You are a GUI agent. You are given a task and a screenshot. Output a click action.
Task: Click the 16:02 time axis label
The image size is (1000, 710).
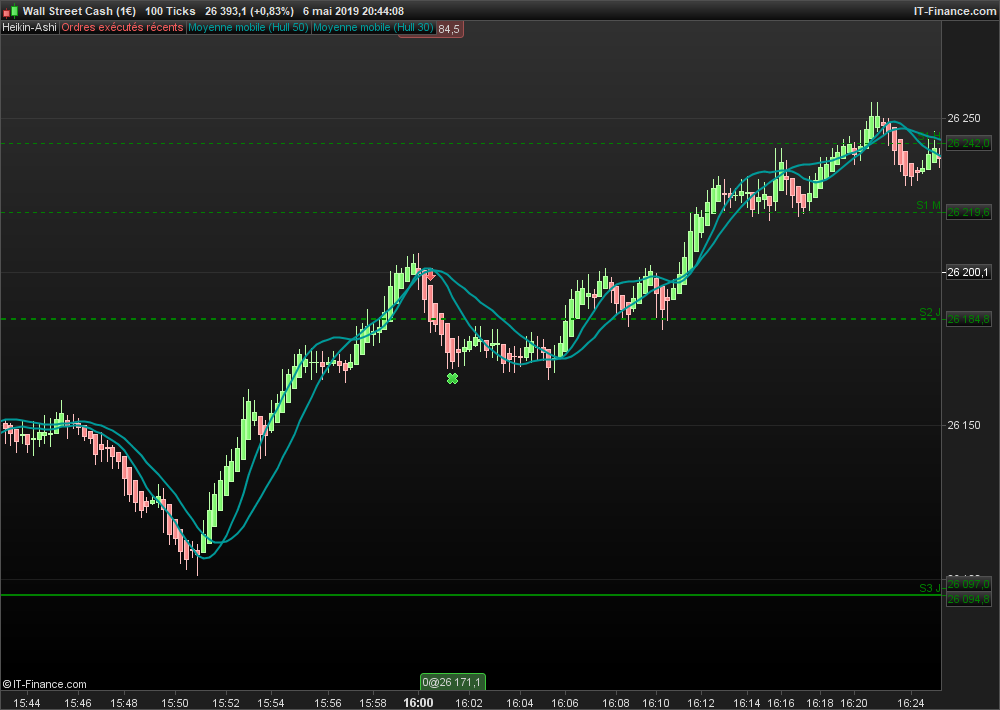(x=469, y=703)
